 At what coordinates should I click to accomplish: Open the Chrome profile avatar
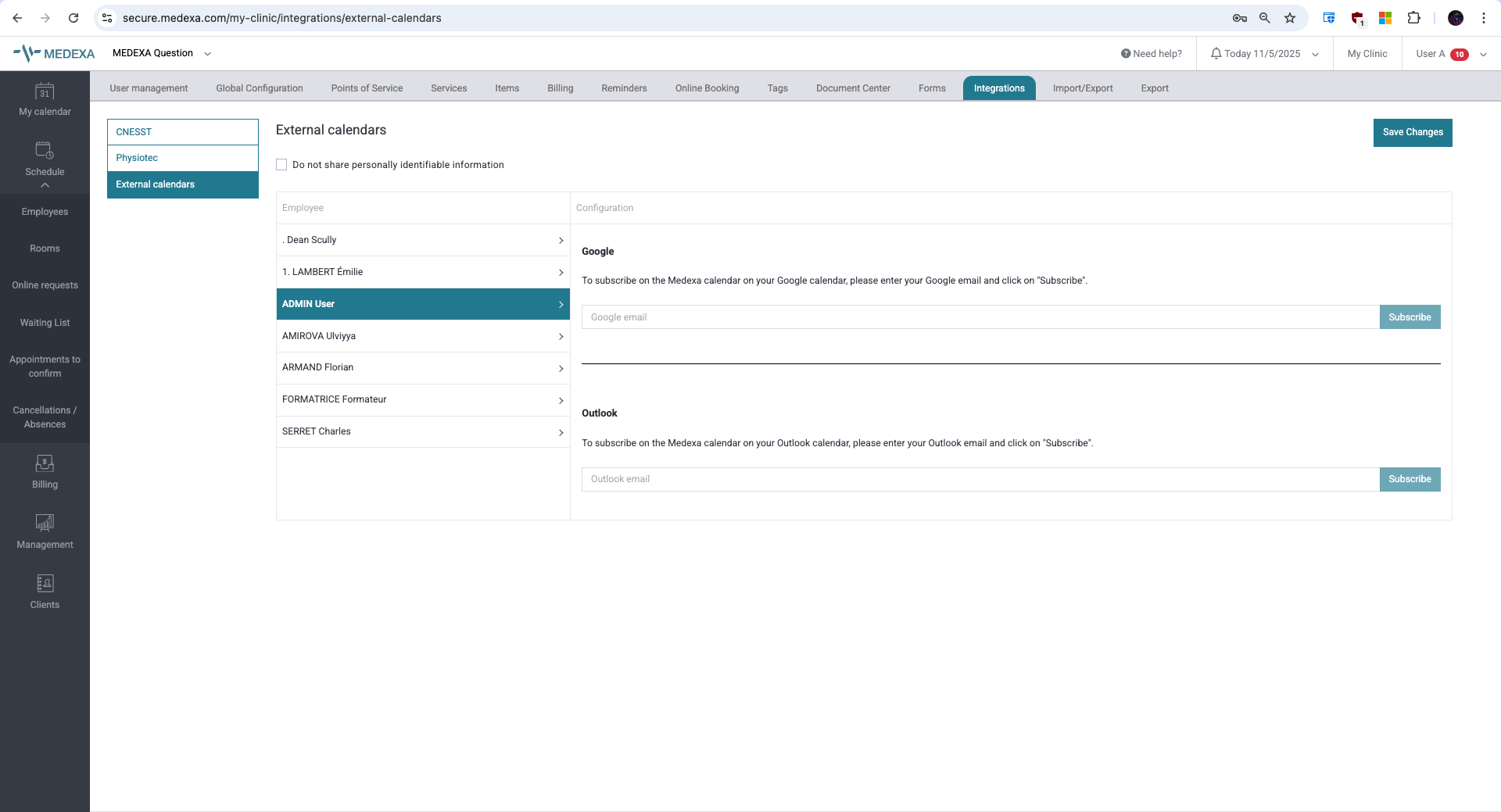(1456, 18)
